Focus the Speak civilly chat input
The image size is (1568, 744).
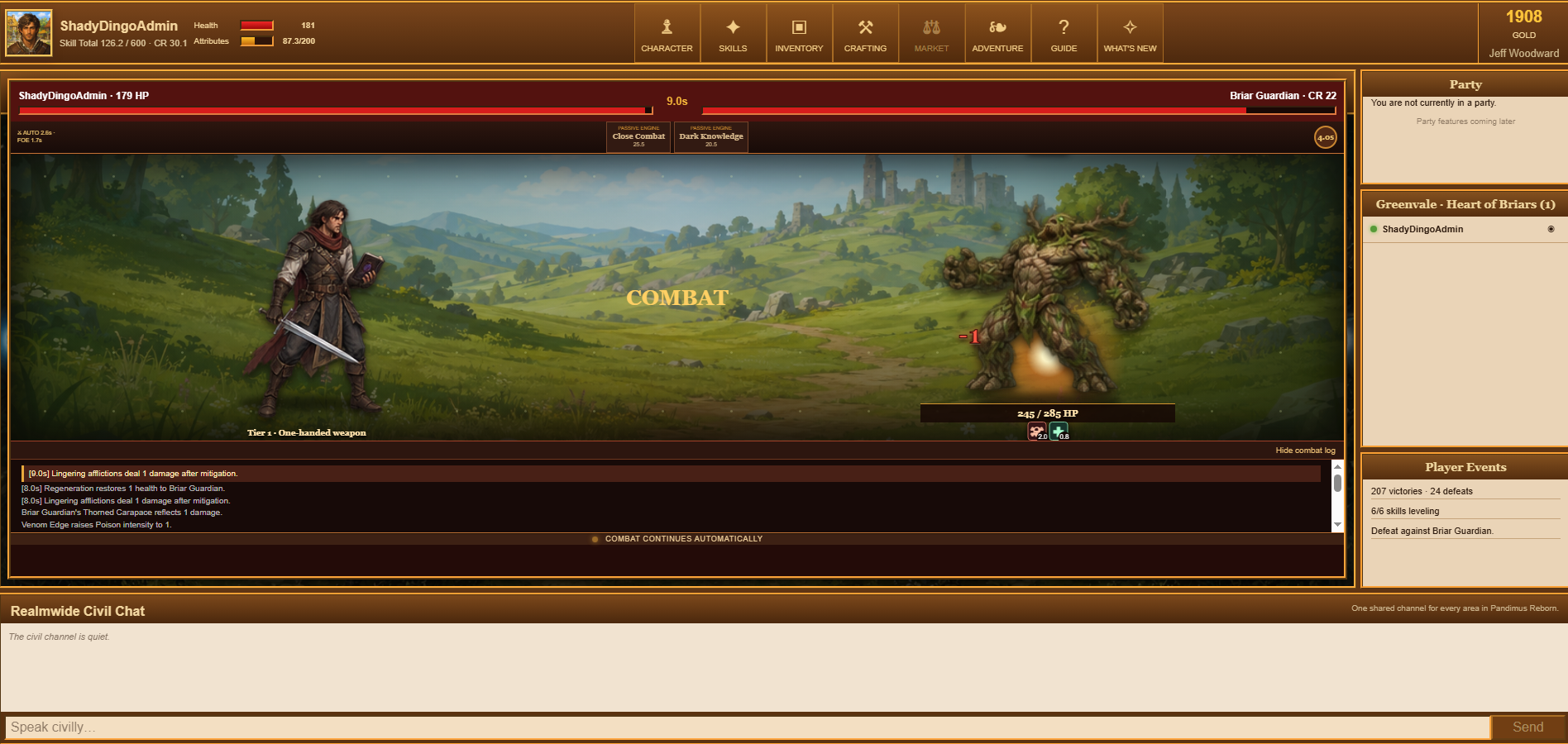pos(748,727)
